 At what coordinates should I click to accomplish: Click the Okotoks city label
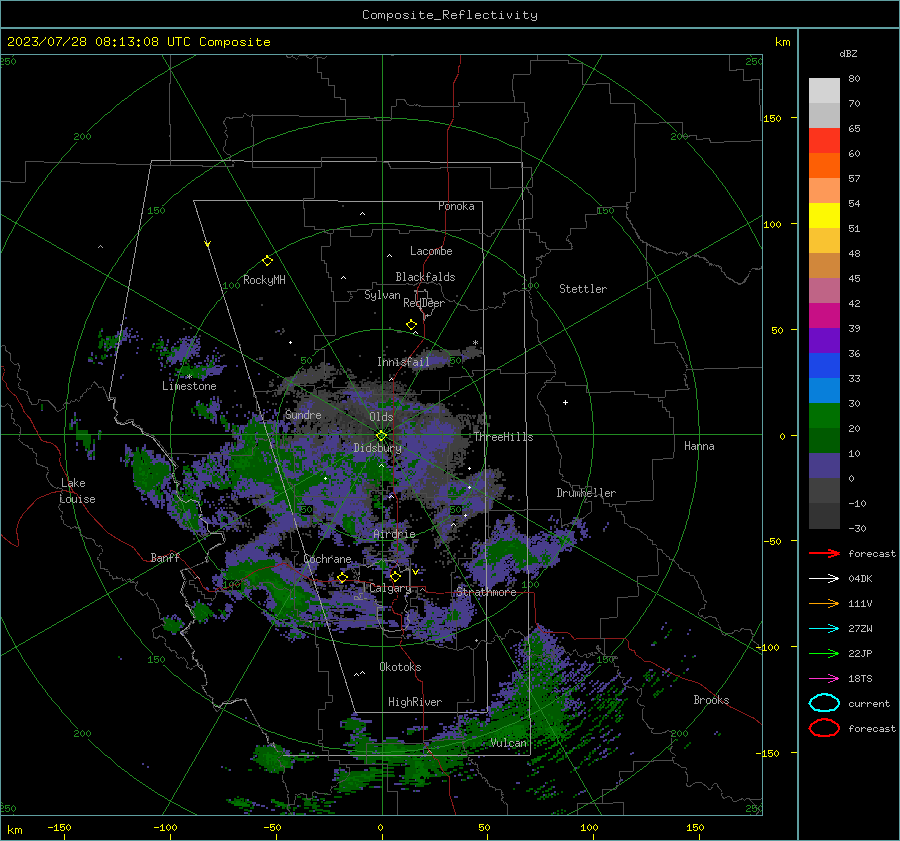(x=400, y=667)
